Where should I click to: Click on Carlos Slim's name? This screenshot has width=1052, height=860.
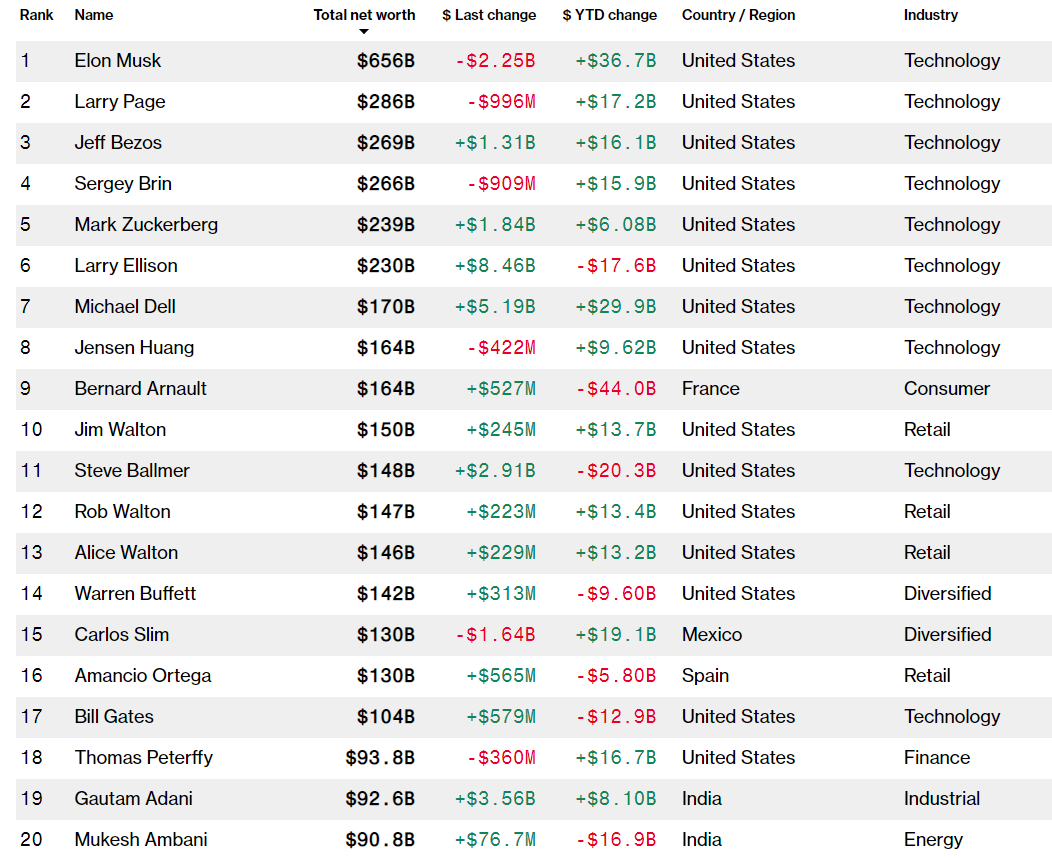click(121, 635)
